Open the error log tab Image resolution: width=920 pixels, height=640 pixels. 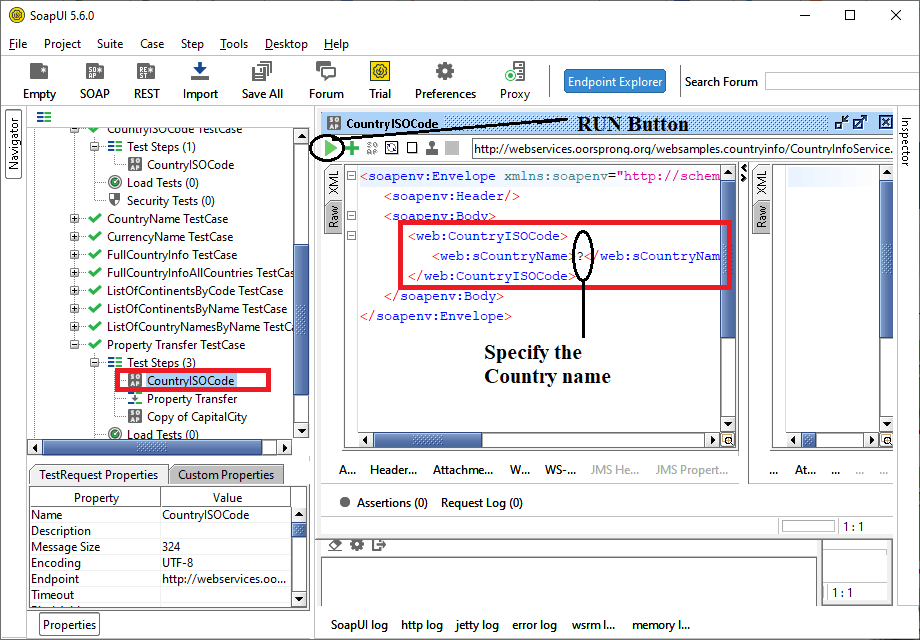[x=534, y=625]
